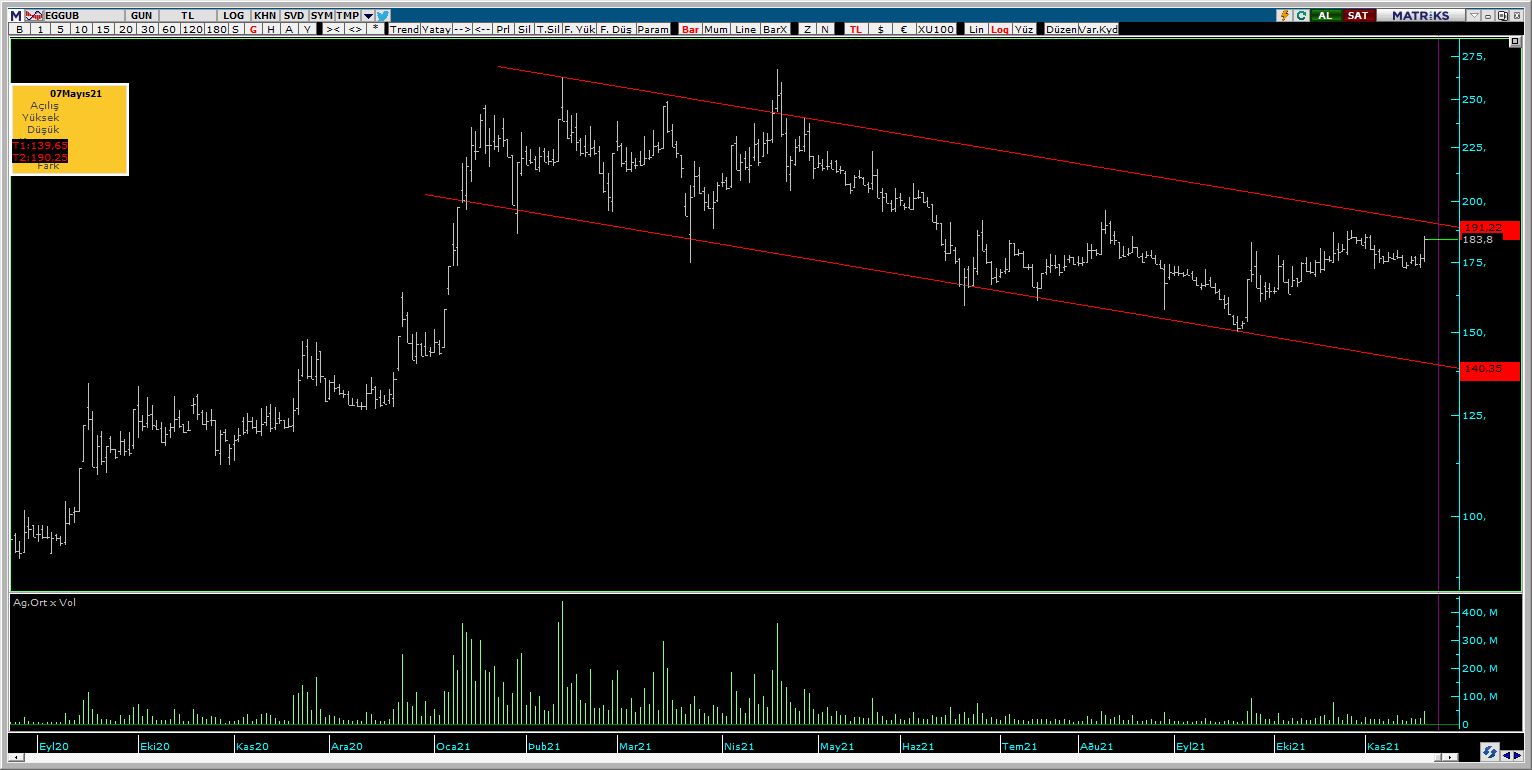Open the GUN period selector
This screenshot has width=1532, height=770.
[141, 16]
